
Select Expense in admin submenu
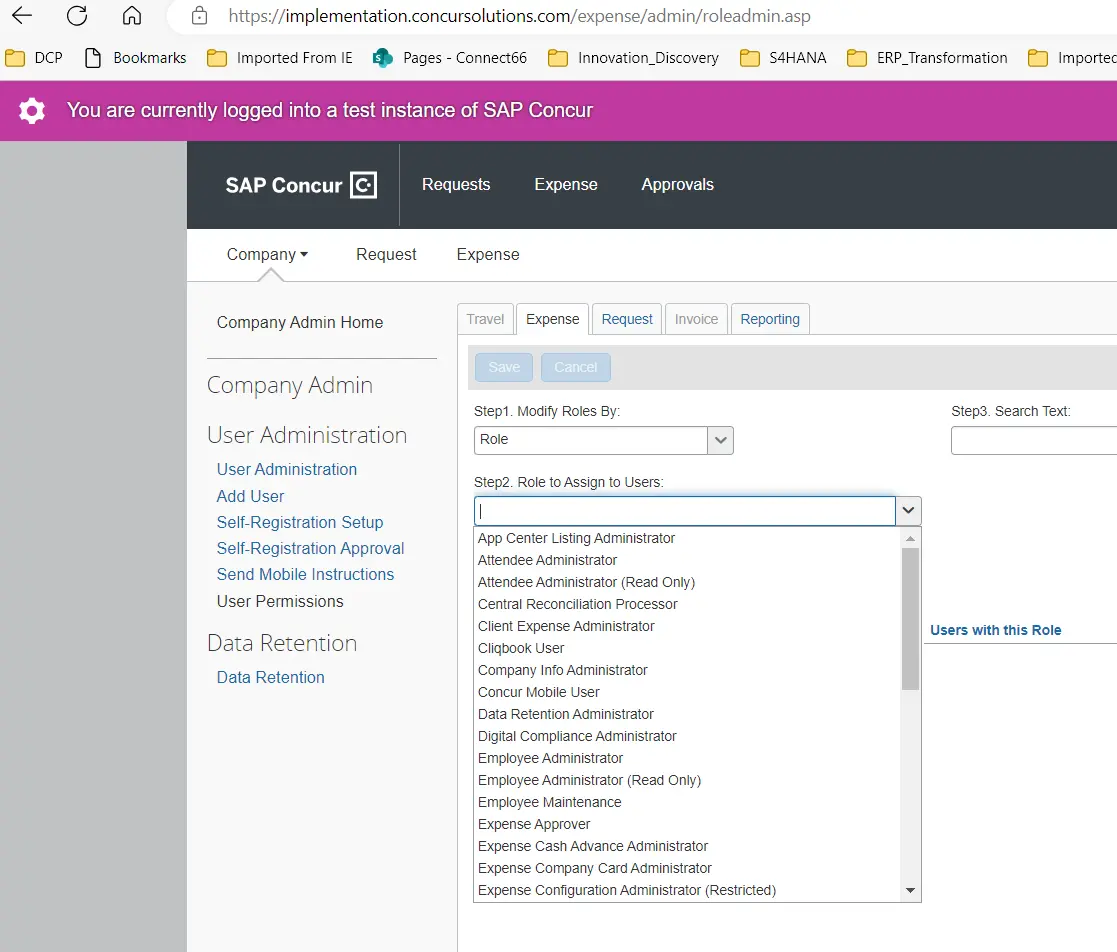(488, 254)
